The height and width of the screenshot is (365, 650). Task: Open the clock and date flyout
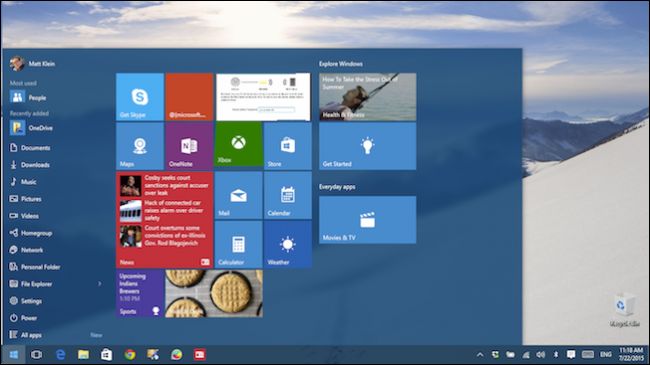click(631, 355)
